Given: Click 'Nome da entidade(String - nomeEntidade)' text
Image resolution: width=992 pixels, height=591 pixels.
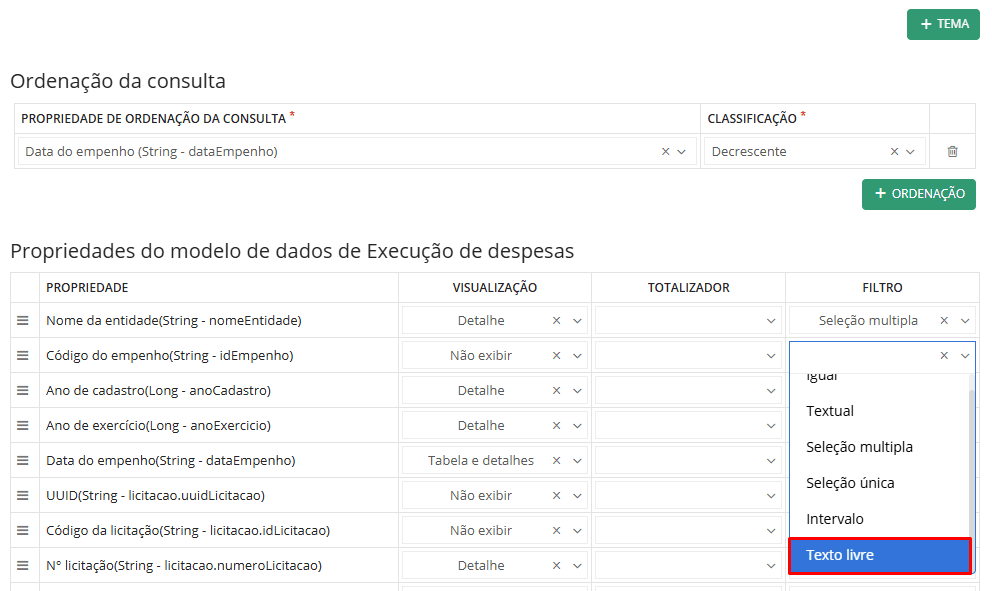Looking at the screenshot, I should [173, 320].
